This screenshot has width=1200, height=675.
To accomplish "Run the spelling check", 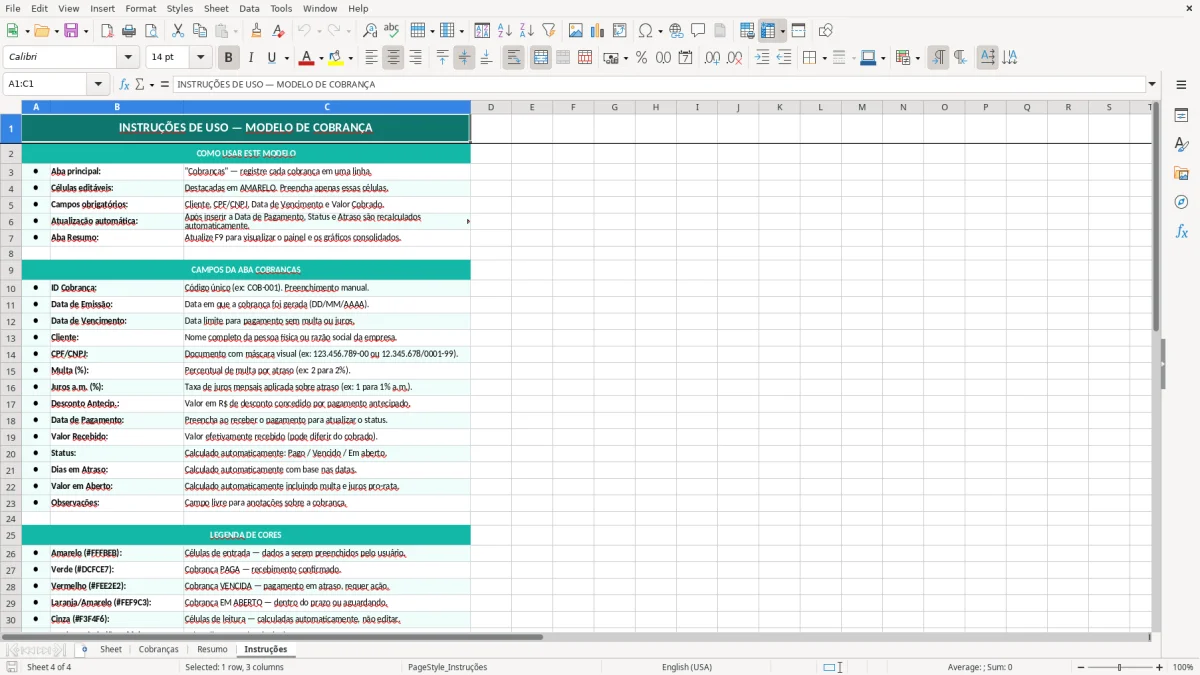I will pyautogui.click(x=391, y=31).
